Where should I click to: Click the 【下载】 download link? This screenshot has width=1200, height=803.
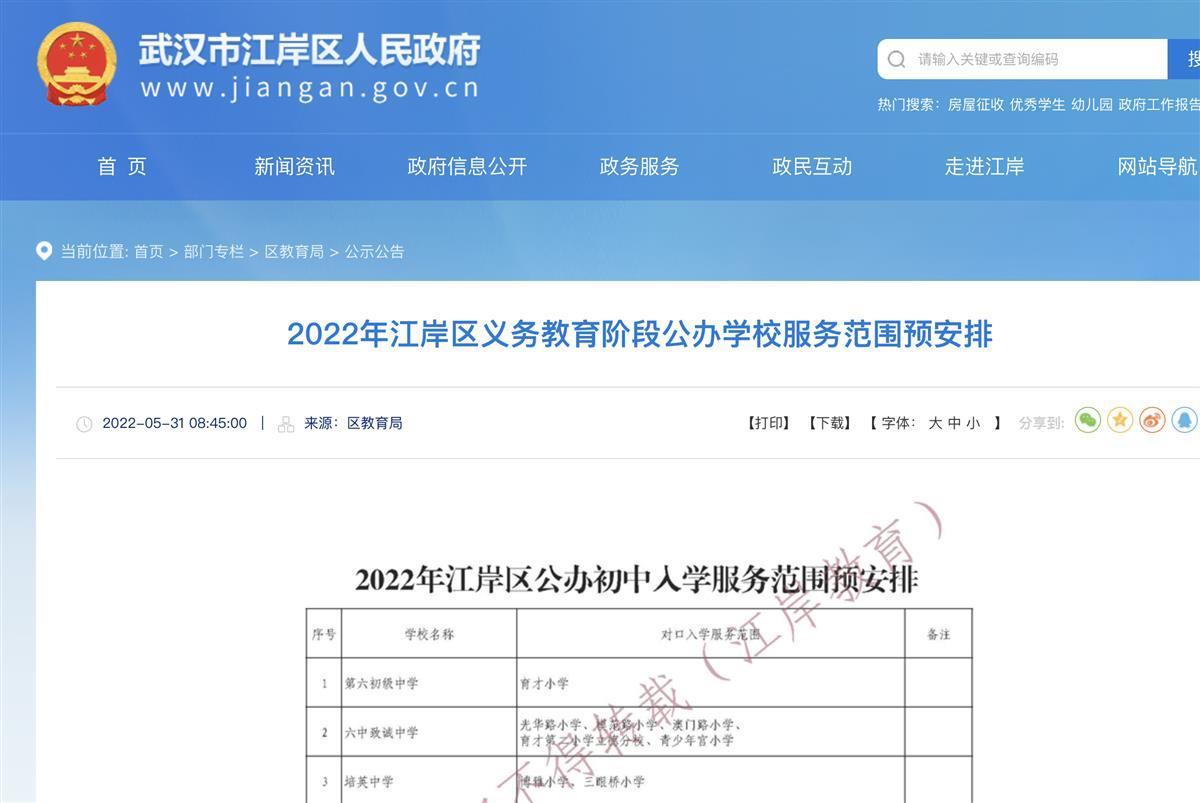tap(829, 423)
